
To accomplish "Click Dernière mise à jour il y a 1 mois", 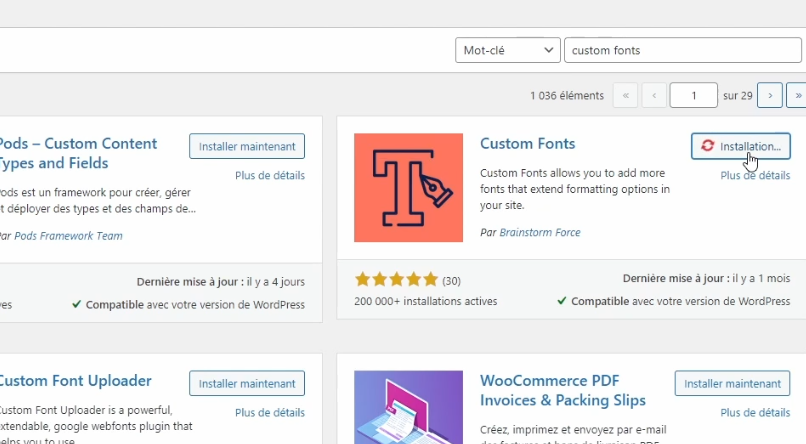I will pyautogui.click(x=706, y=279).
